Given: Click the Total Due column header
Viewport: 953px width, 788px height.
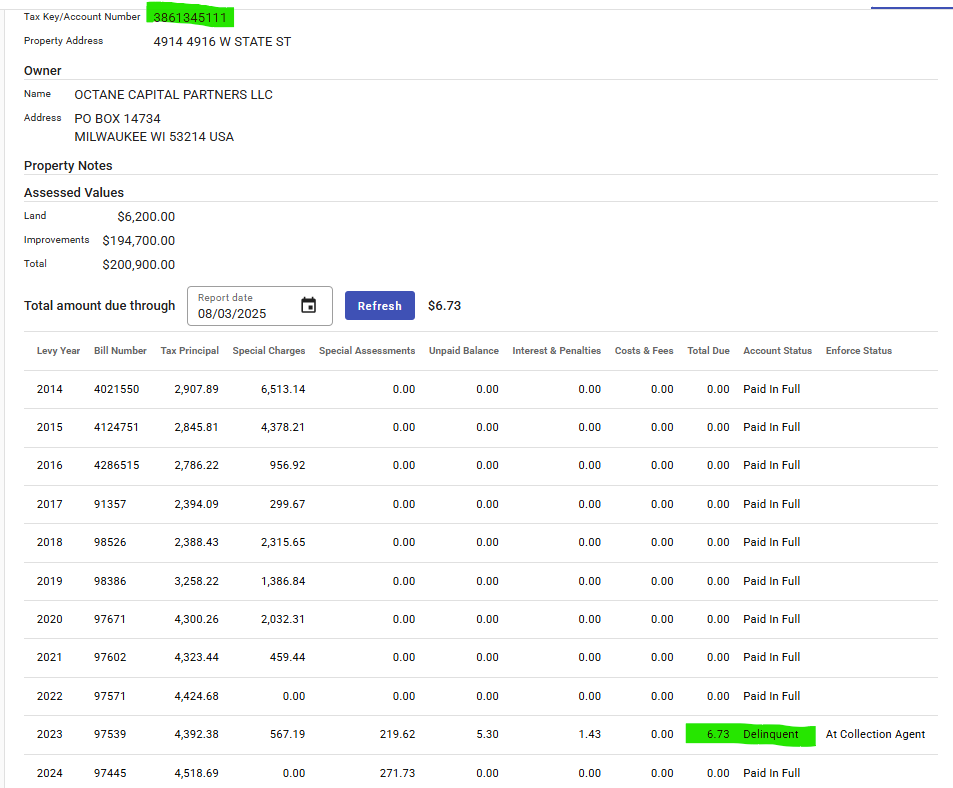Looking at the screenshot, I should click(708, 351).
